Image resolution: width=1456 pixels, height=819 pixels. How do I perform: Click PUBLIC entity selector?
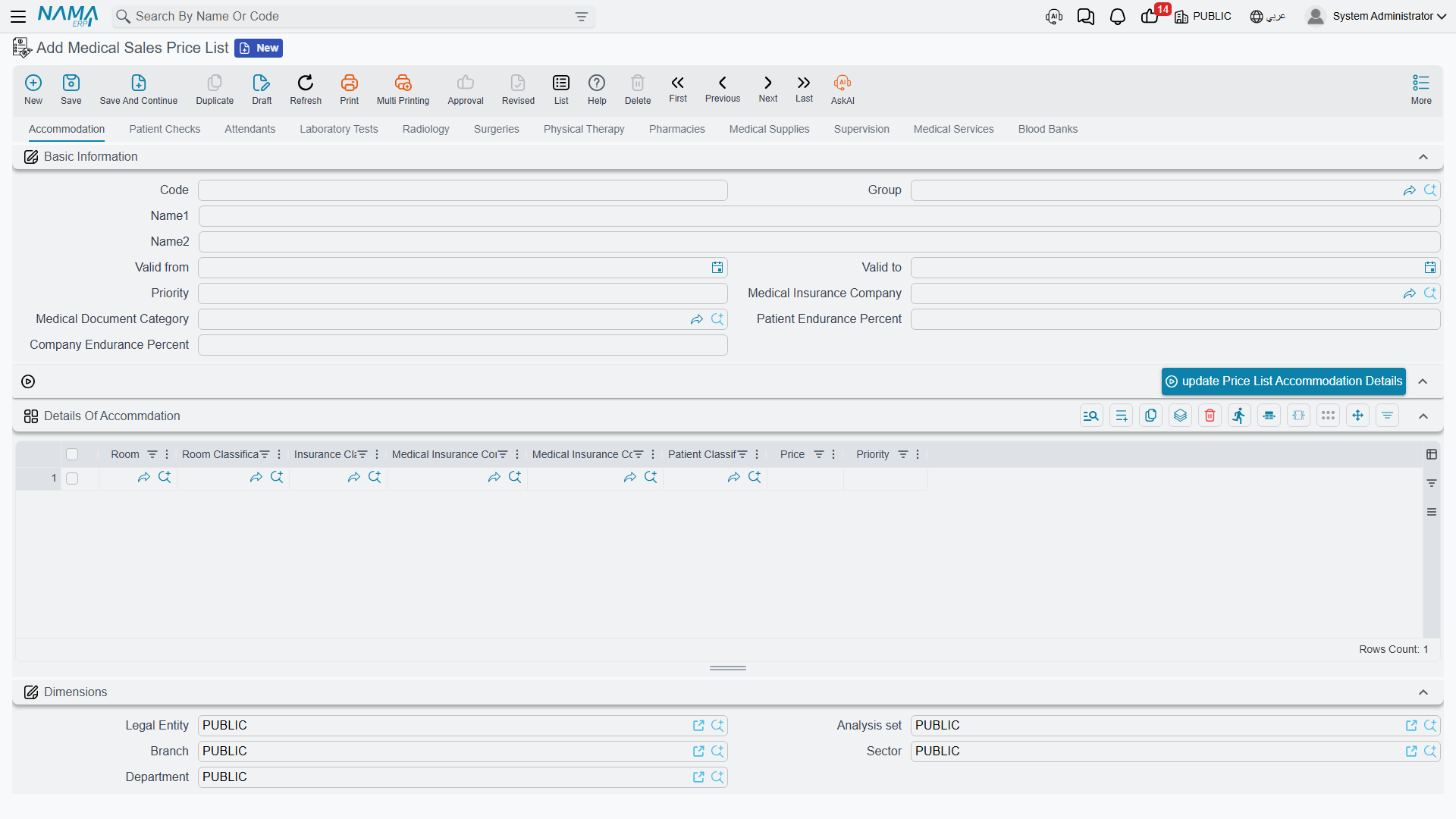[1203, 16]
